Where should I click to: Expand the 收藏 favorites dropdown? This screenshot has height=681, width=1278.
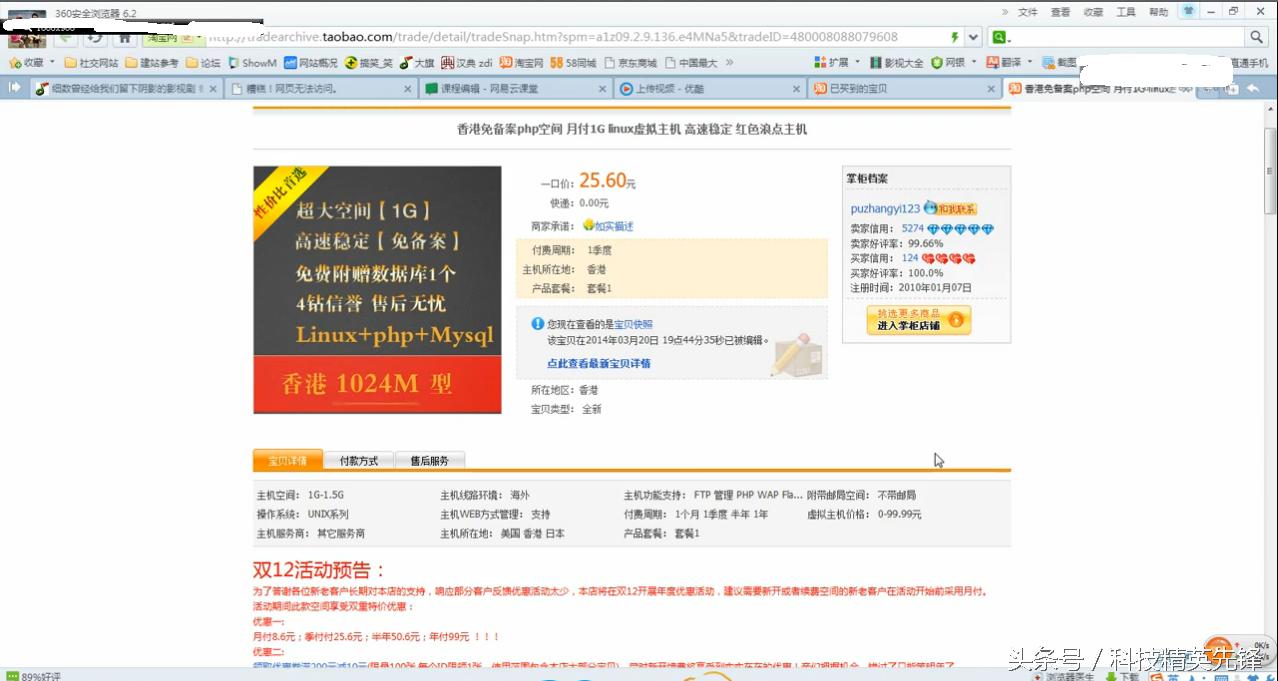pos(51,61)
